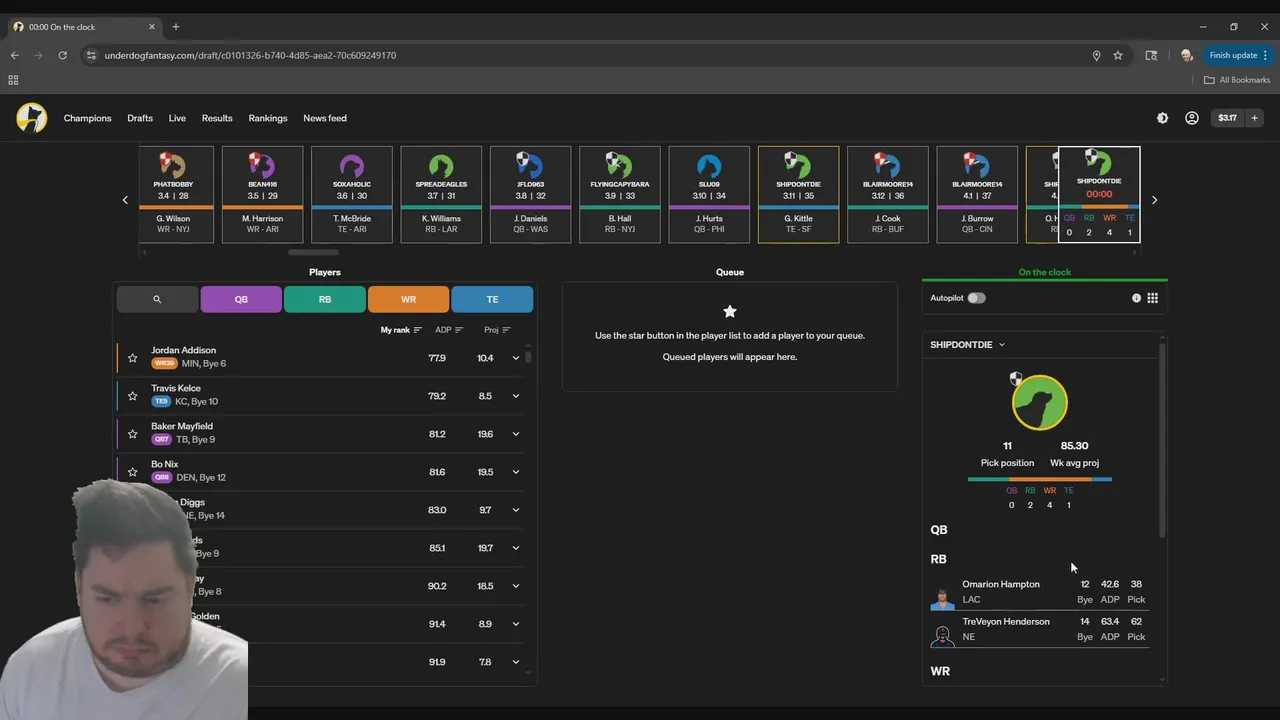
Task: Expand the 85.1 ADP player row
Action: click(516, 548)
